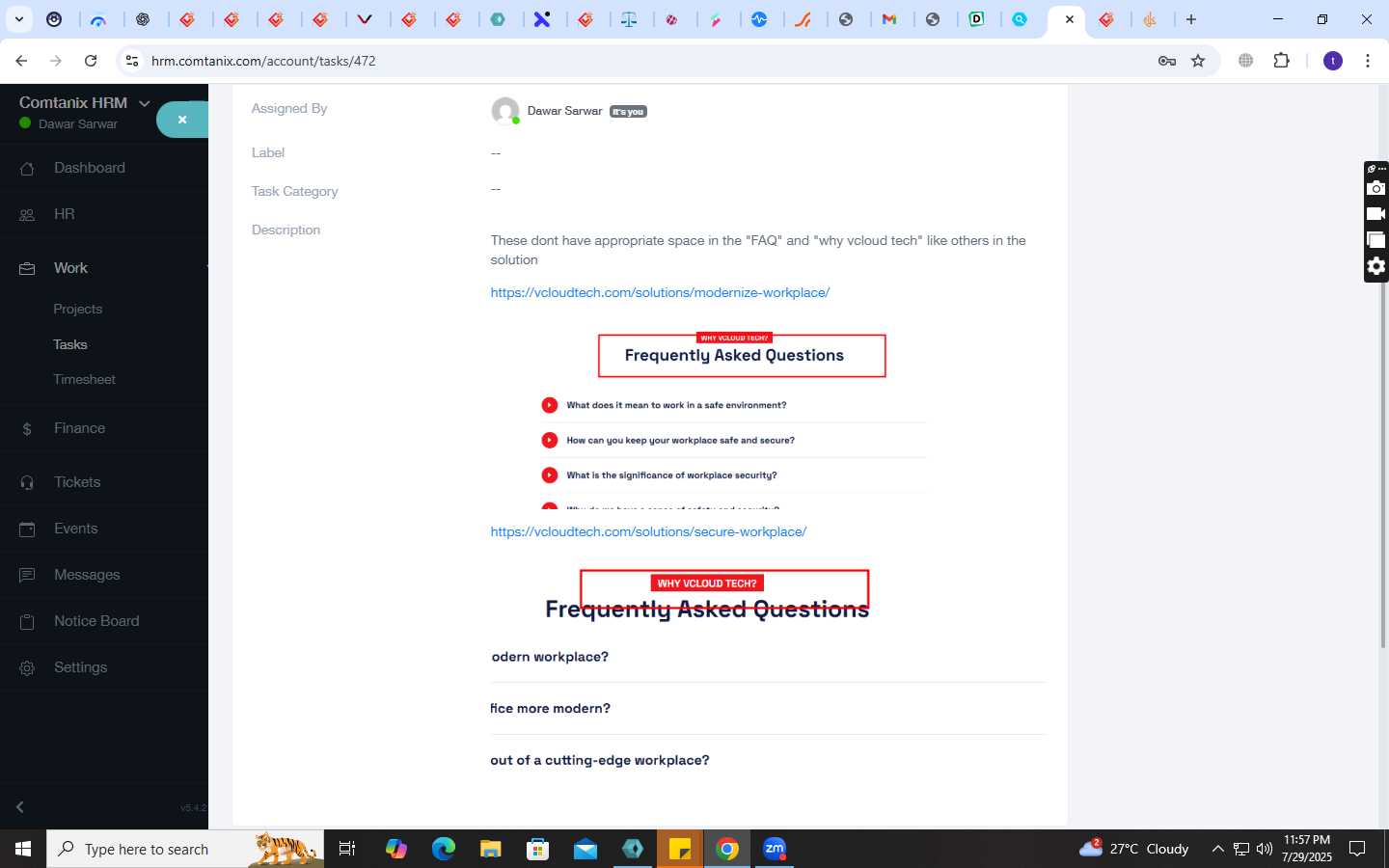Open Zoom from the taskbar
Screen dimensions: 1389x868
[x=775, y=849]
